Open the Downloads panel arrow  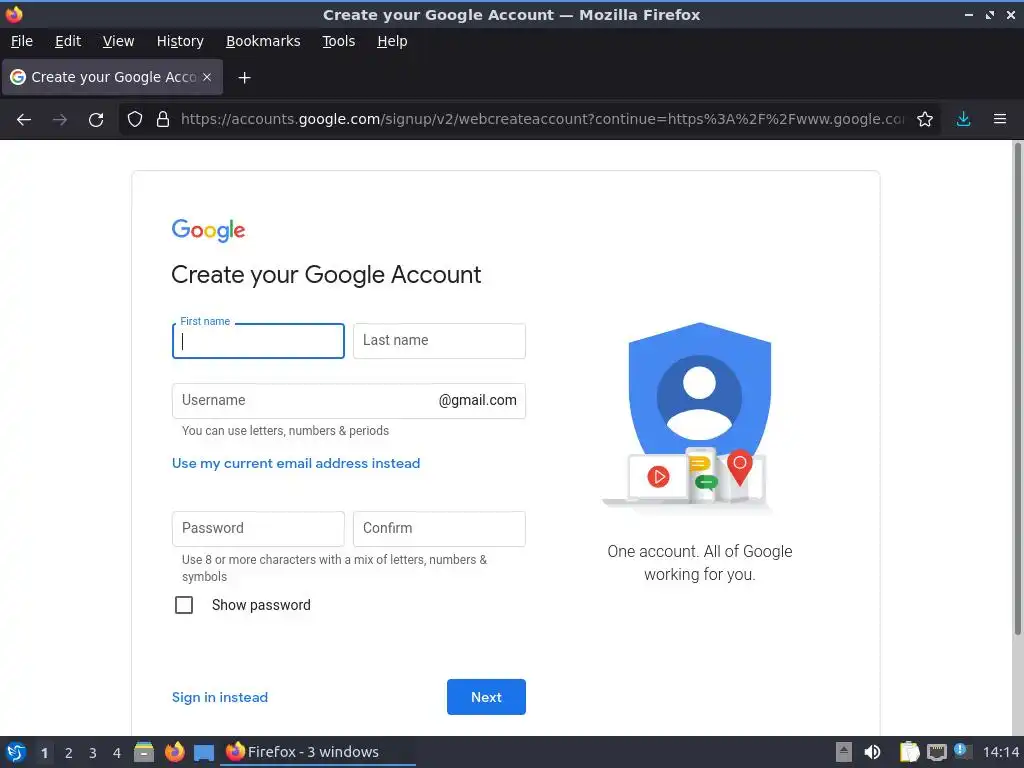pyautogui.click(x=963, y=119)
